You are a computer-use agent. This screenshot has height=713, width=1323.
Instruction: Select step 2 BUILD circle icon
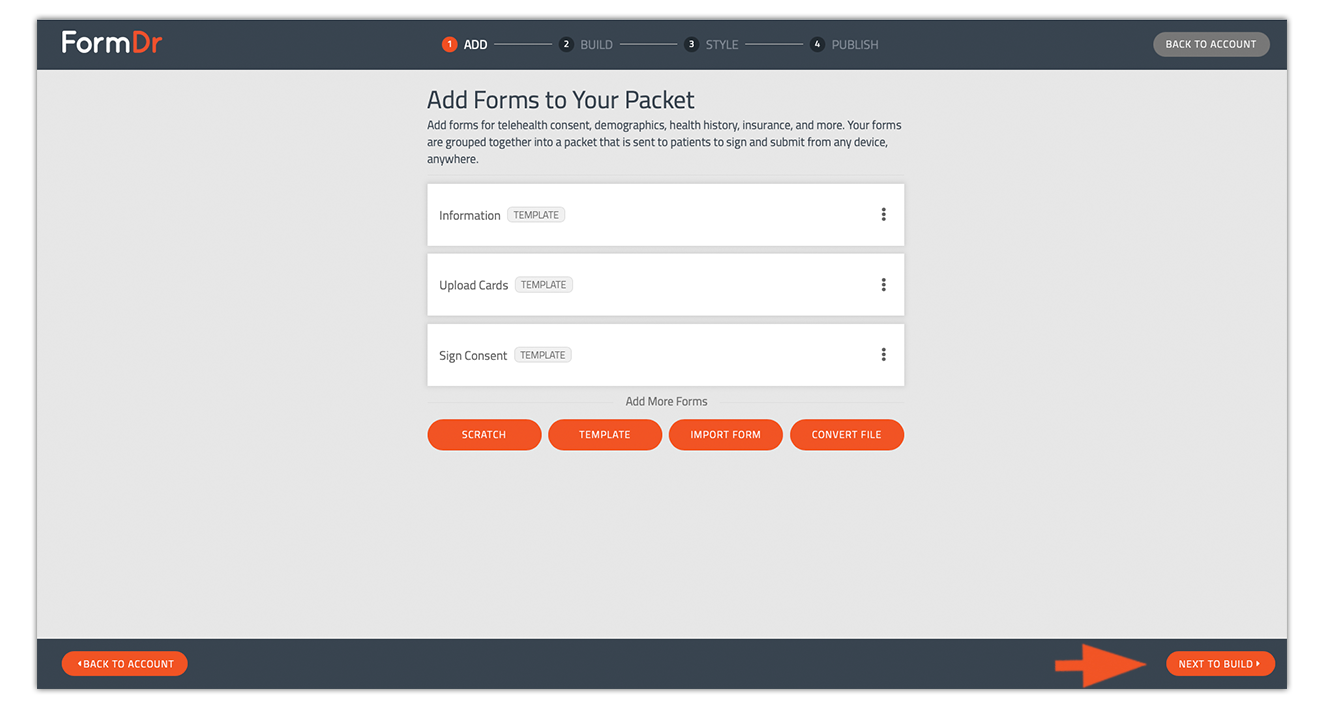(566, 44)
